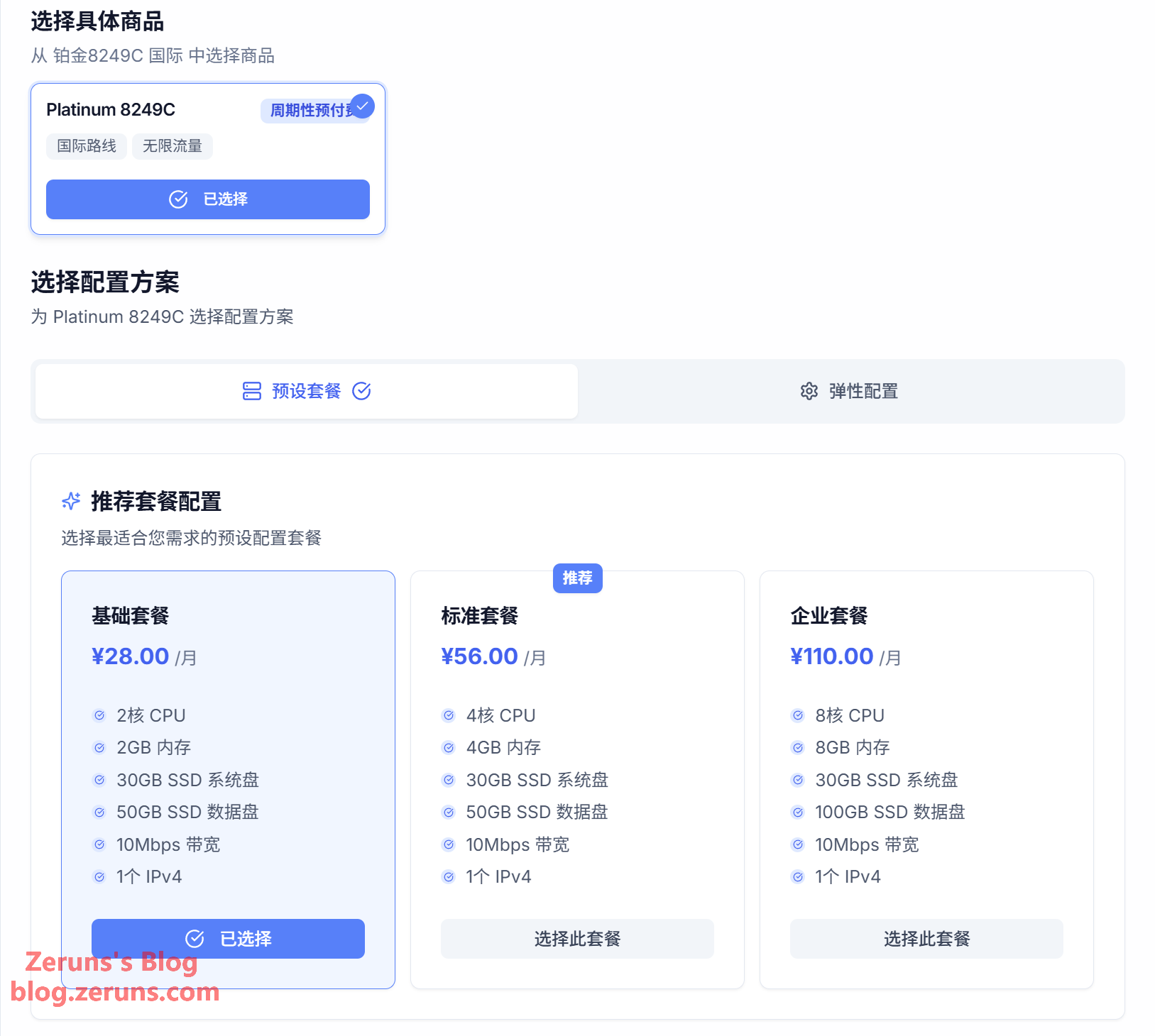Click the blue checkmark badge on Platinum 8249C card
The width and height of the screenshot is (1155, 1036).
[363, 106]
